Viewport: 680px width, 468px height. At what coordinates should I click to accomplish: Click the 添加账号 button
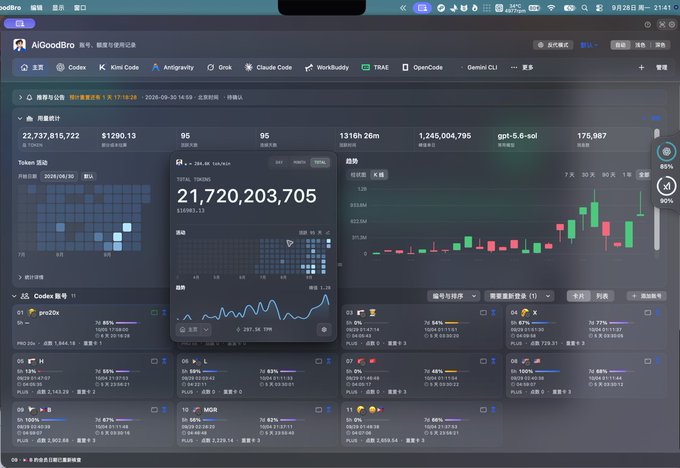click(646, 296)
